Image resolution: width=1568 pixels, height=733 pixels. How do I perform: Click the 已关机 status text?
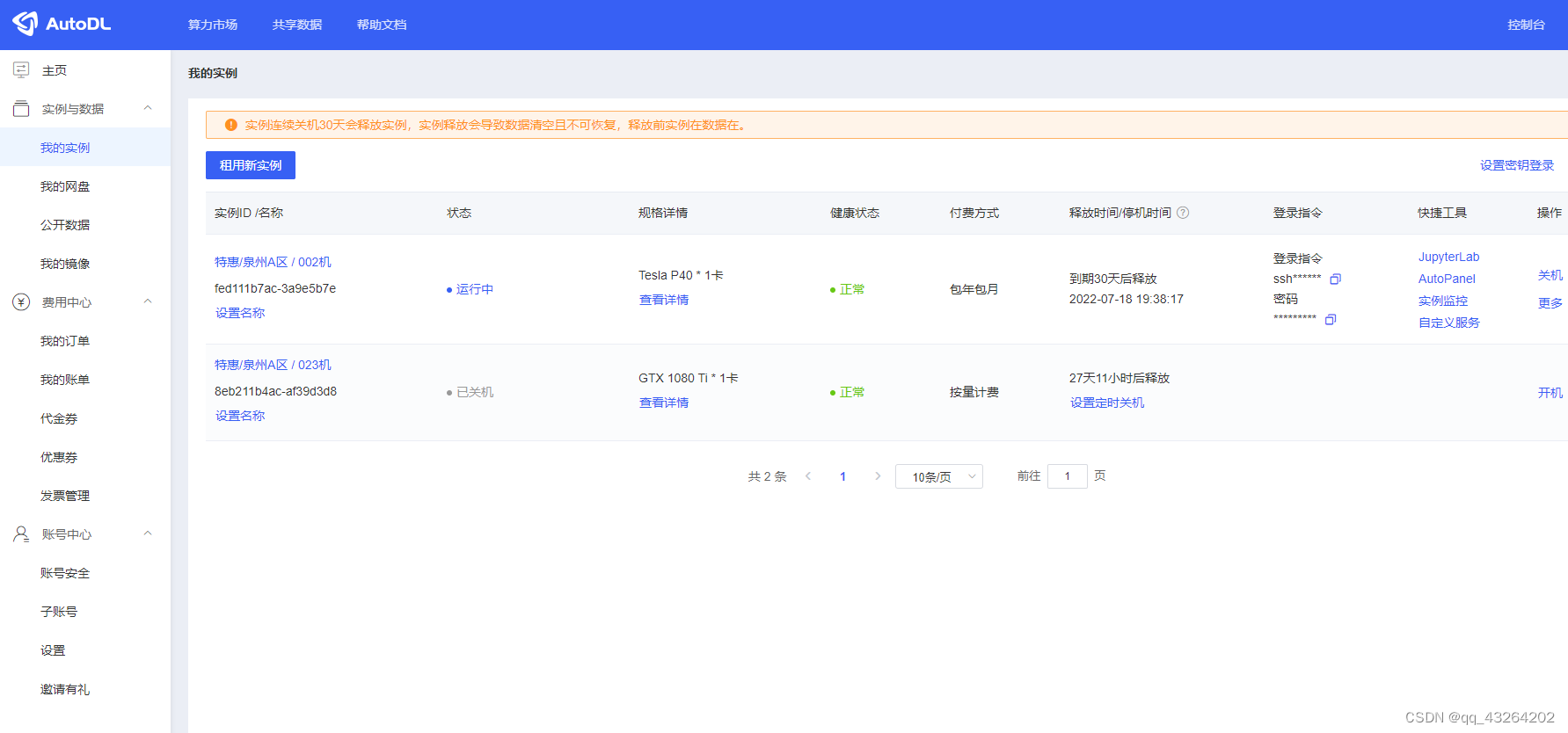(475, 392)
